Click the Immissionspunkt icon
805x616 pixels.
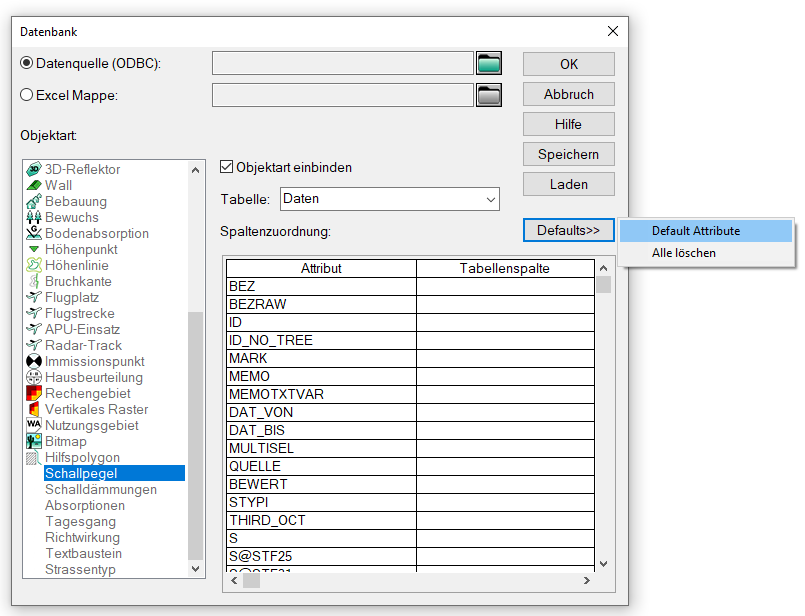[x=34, y=361]
